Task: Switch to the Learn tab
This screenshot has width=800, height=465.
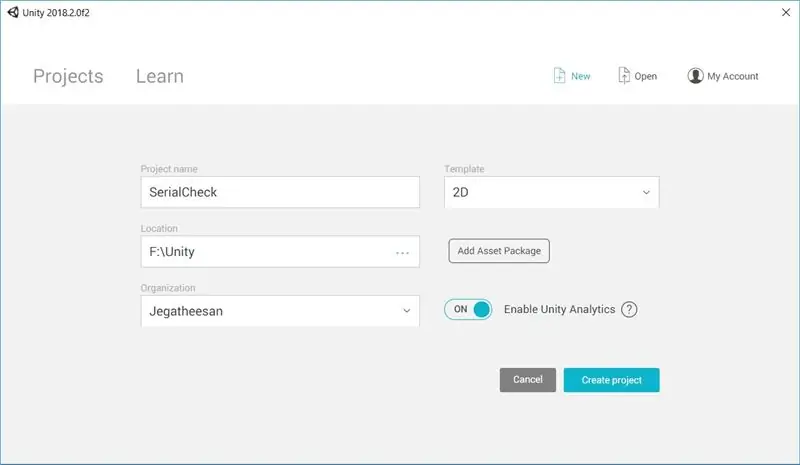Action: click(160, 76)
